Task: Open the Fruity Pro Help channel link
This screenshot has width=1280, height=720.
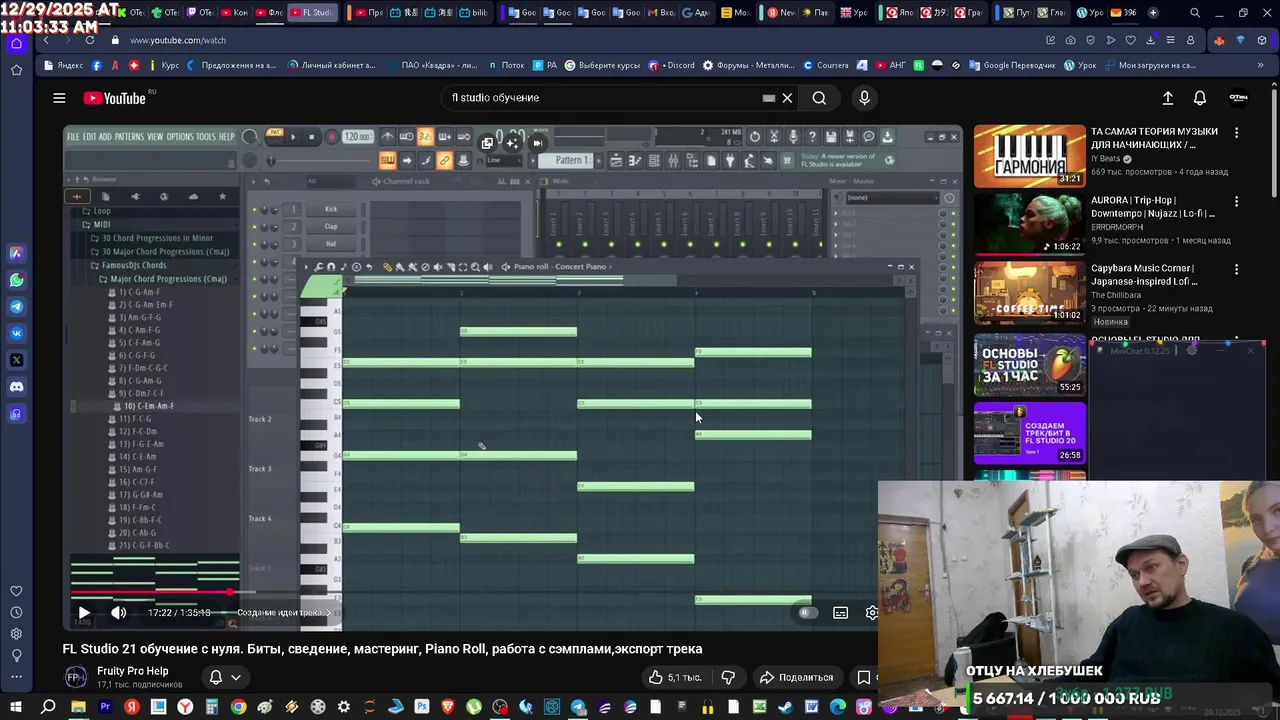Action: [132, 671]
